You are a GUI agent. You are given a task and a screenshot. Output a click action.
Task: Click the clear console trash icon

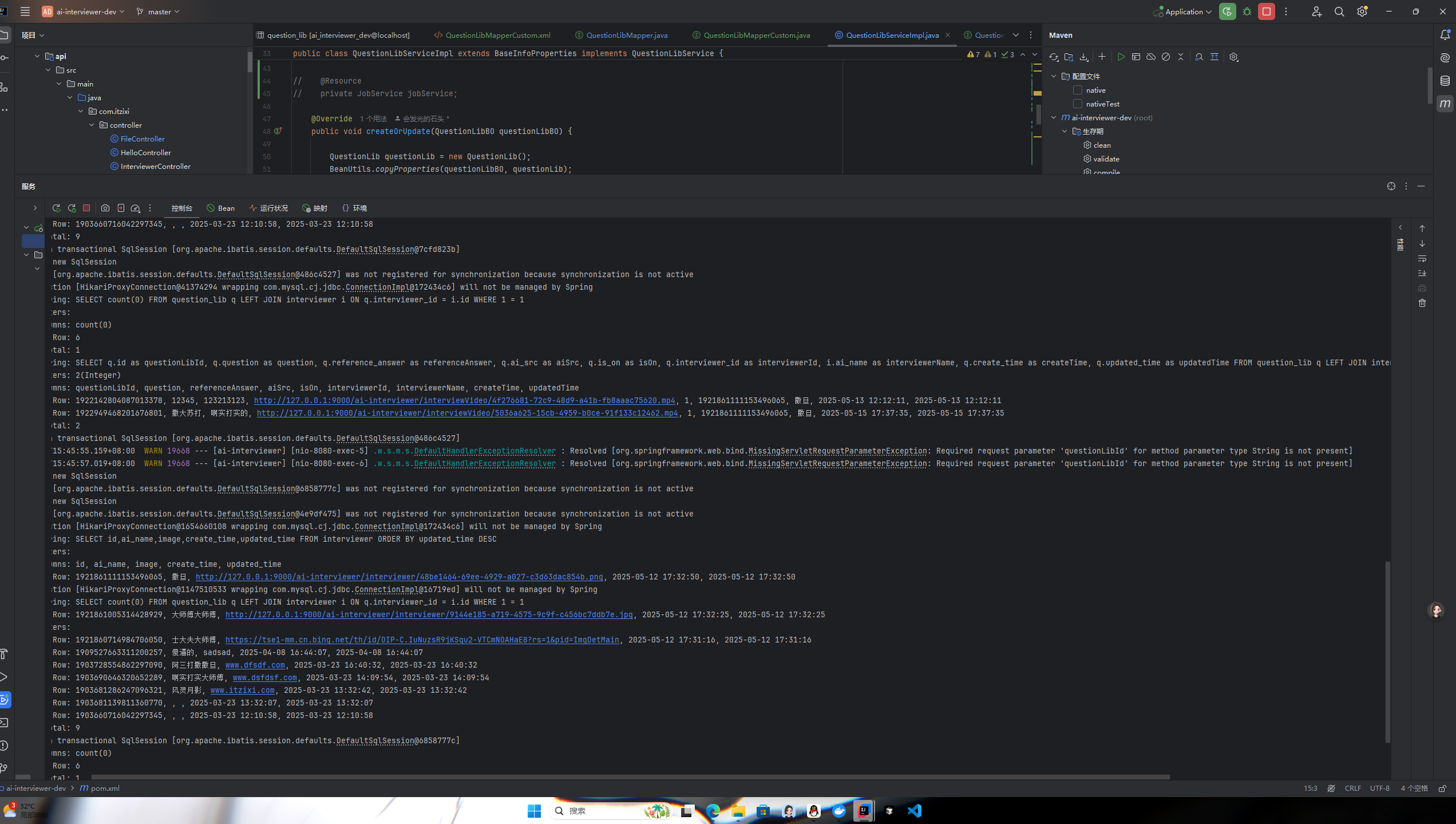click(x=1422, y=303)
